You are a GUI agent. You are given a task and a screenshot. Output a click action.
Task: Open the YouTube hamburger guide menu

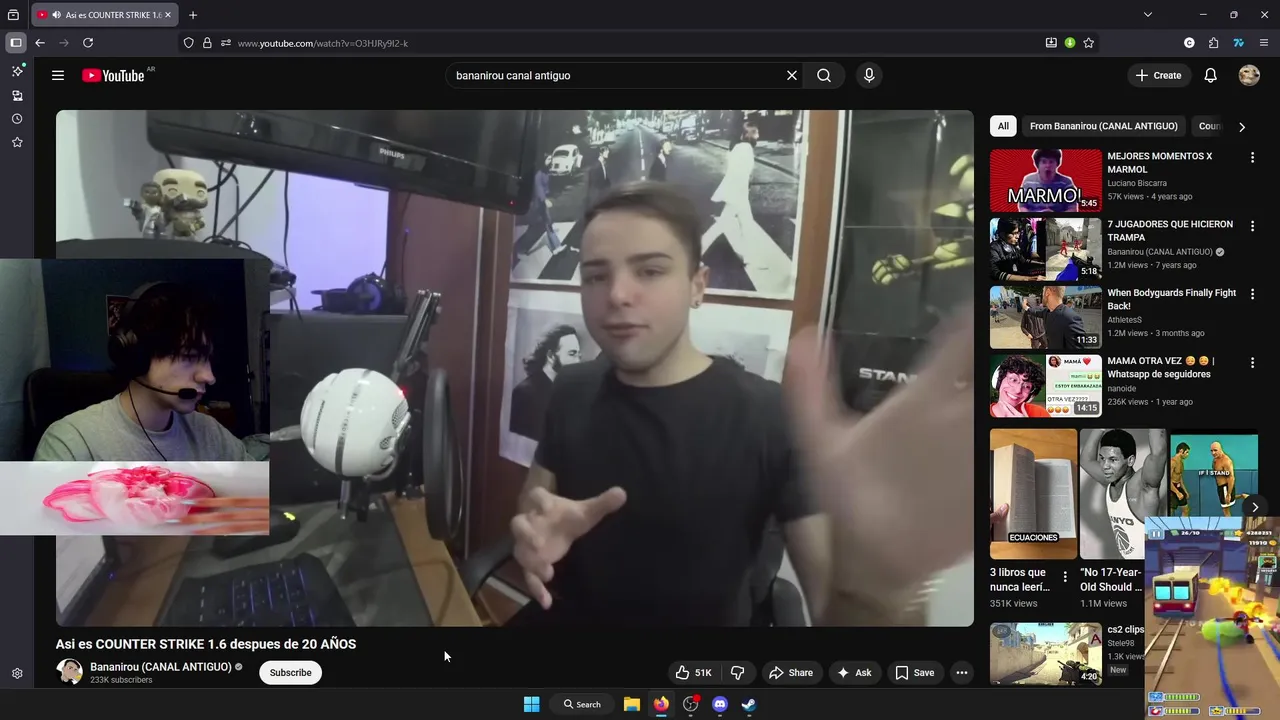(58, 75)
